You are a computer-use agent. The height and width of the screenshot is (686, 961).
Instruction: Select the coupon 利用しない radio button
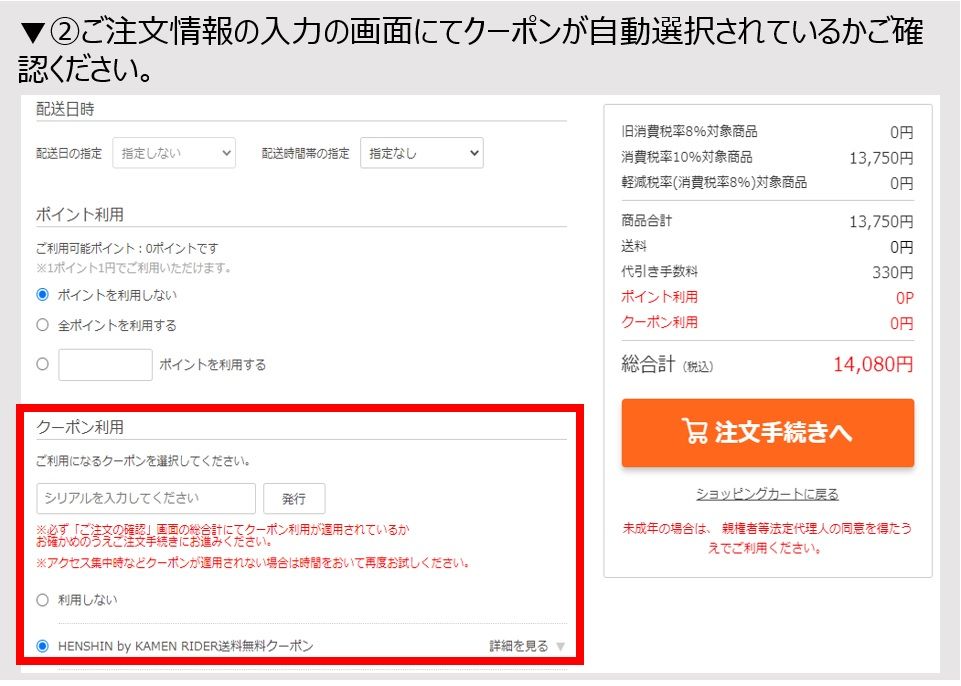click(x=42, y=600)
